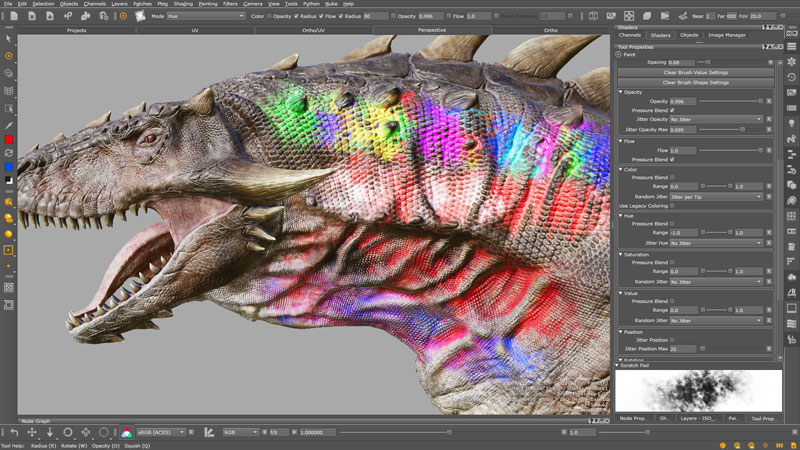Switch to the Node Prop. bottom tab

coord(632,418)
